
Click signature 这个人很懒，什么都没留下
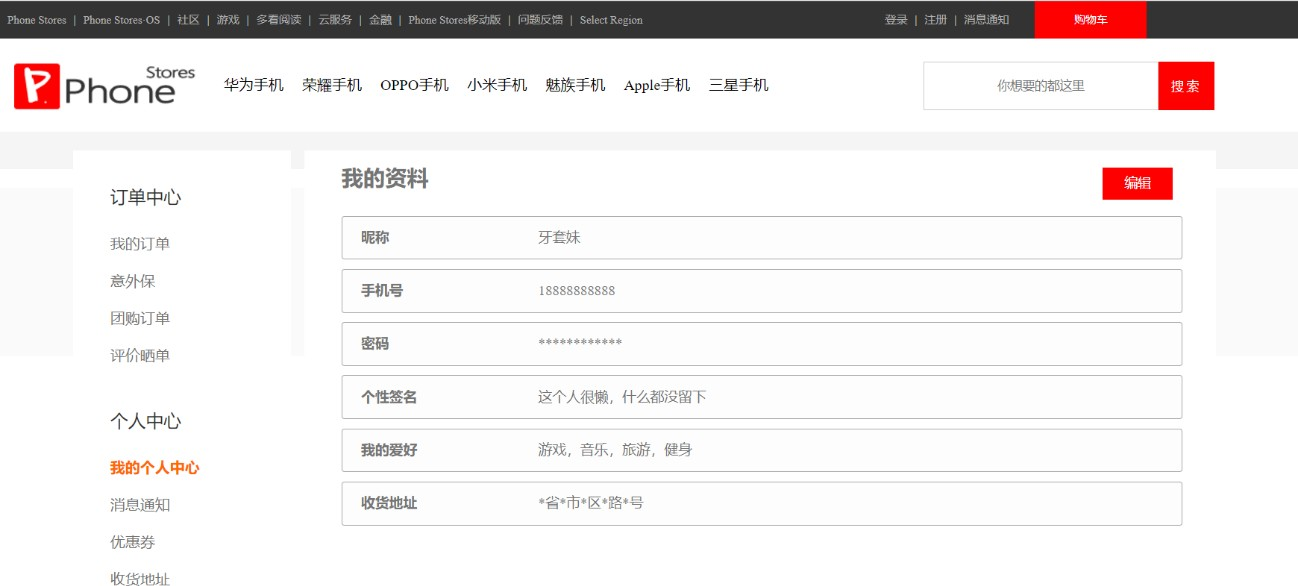pyautogui.click(x=622, y=397)
